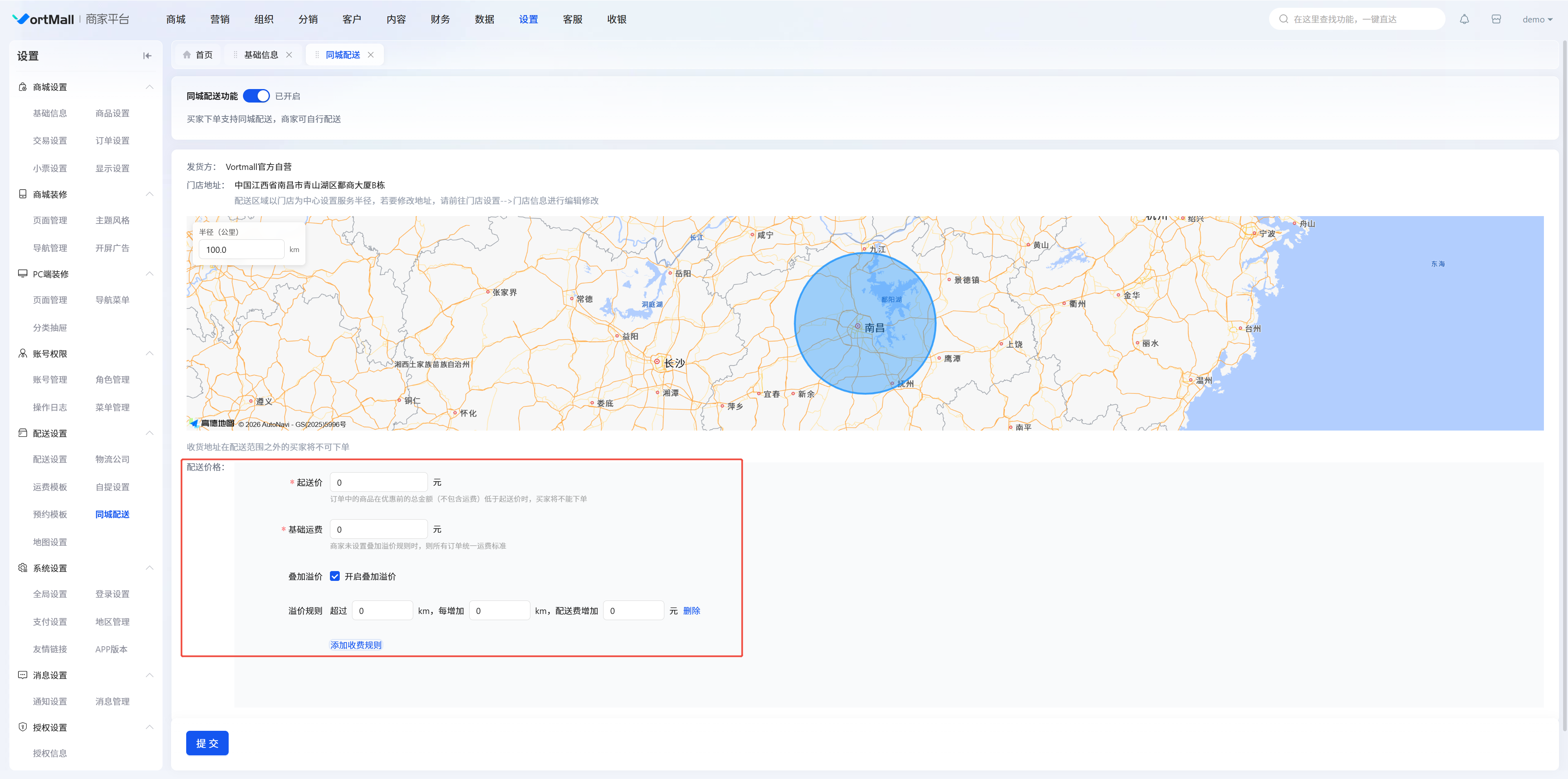Click the 账号权限 user icon in sidebar

[x=22, y=353]
